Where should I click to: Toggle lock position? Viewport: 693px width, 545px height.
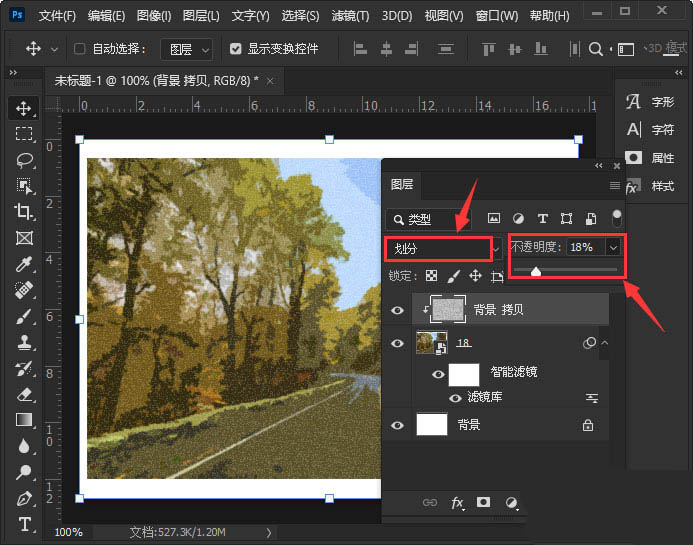click(475, 276)
